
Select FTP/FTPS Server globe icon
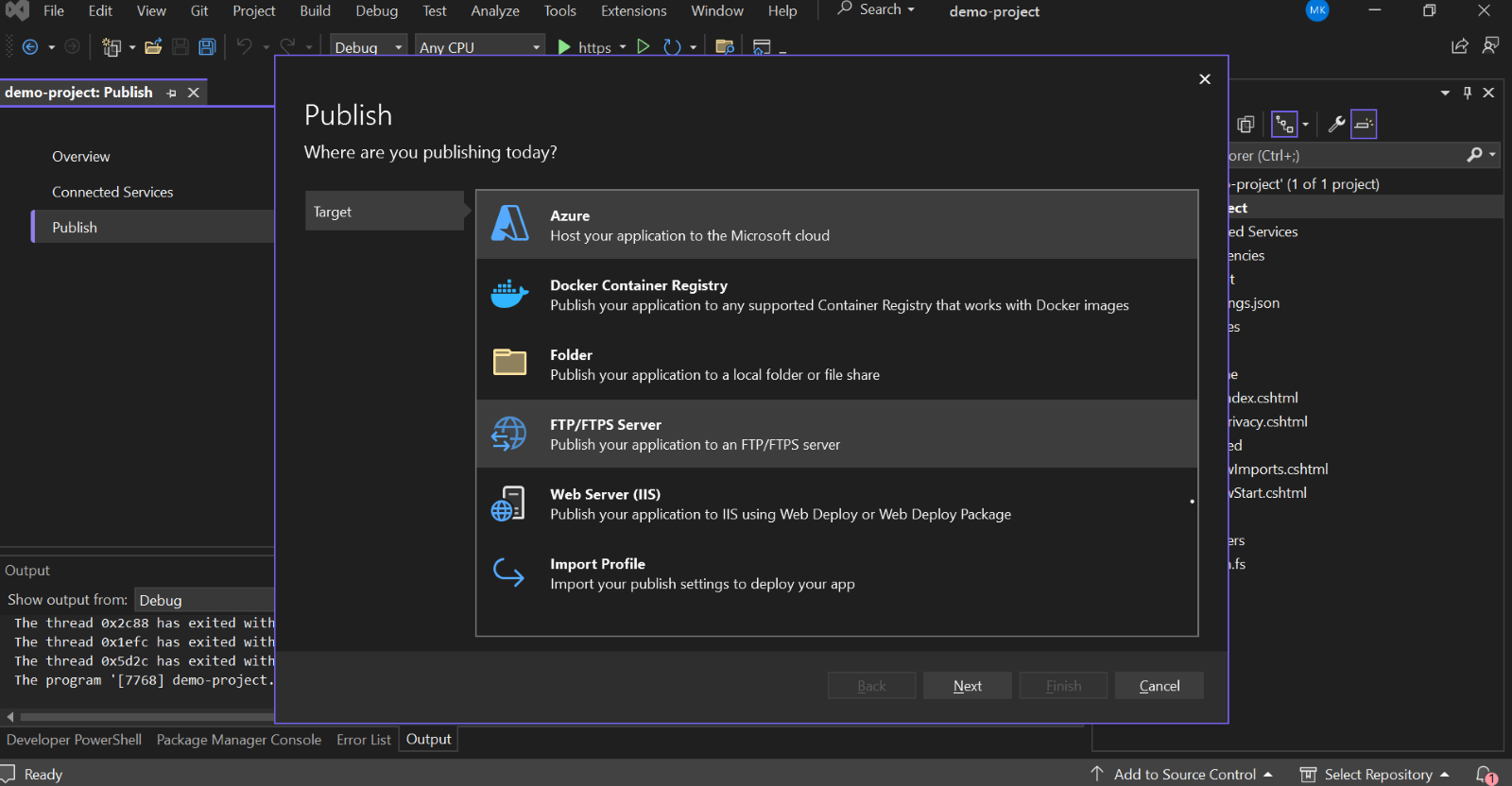tap(509, 434)
